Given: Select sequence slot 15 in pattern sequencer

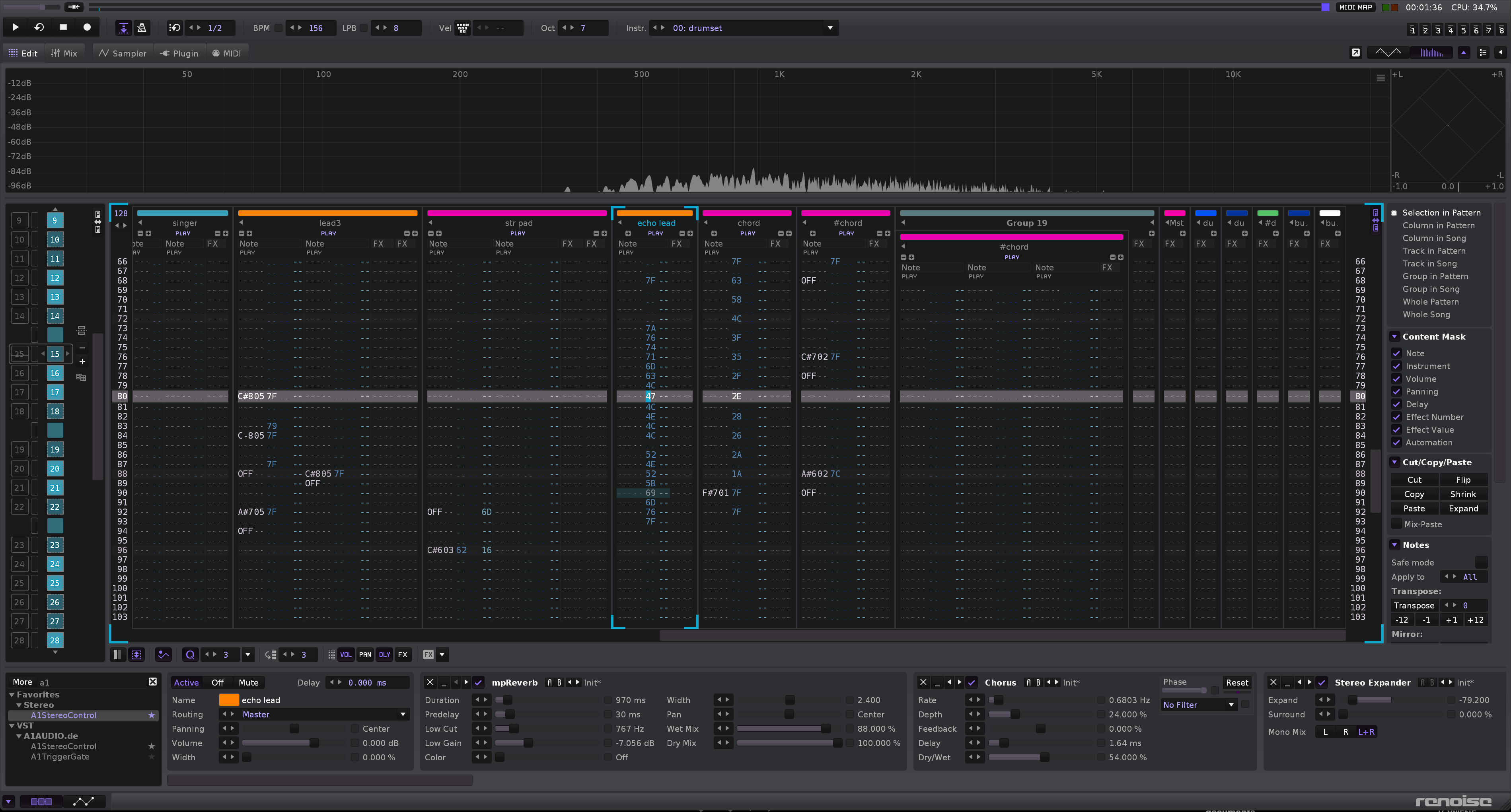Looking at the screenshot, I should (55, 354).
